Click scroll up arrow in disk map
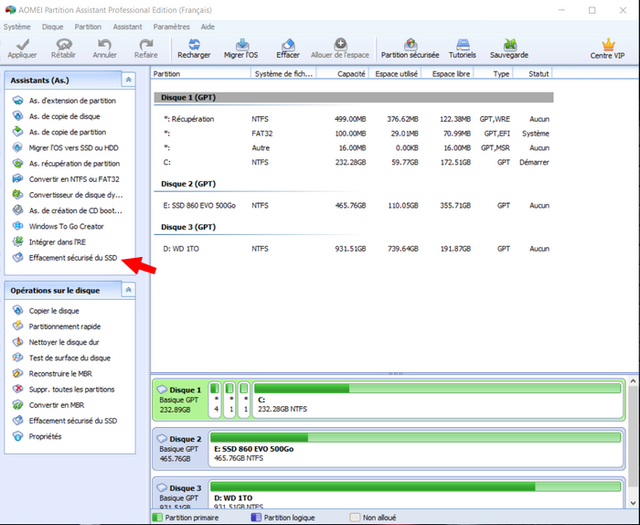Viewport: 640px width, 525px height. [x=633, y=381]
